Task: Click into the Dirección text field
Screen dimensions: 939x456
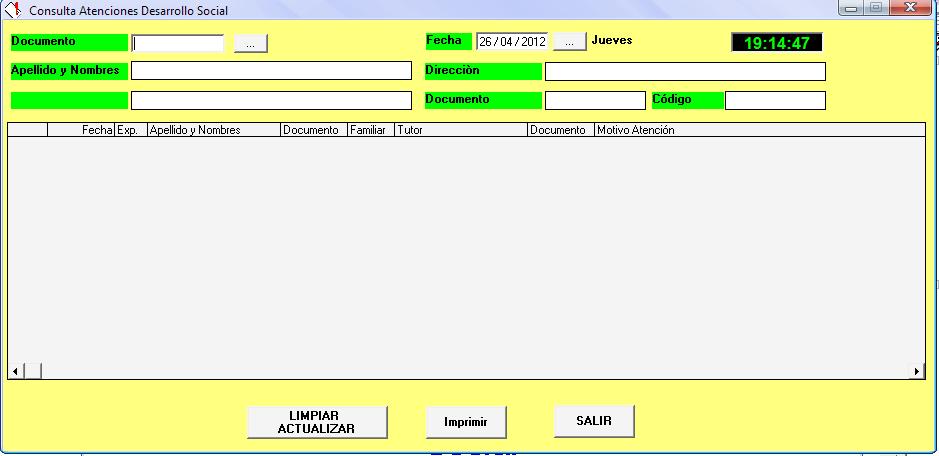Action: (x=684, y=72)
